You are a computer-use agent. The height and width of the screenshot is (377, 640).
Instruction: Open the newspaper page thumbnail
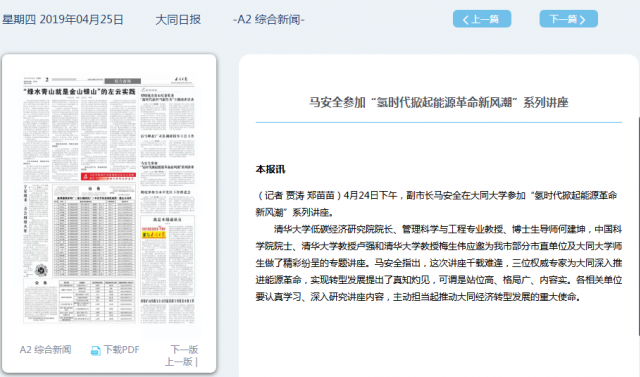(109, 200)
